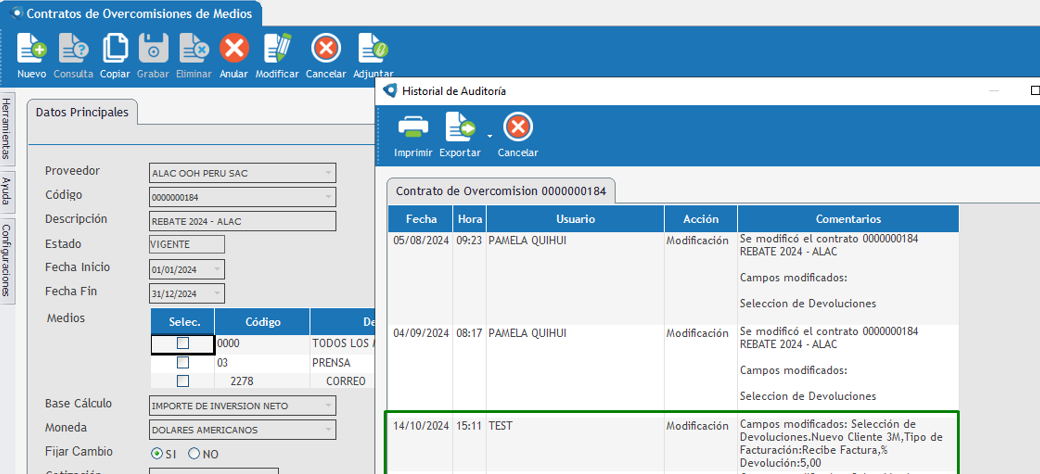
Task: Open the Base Cálculo dropdown
Action: 328,405
